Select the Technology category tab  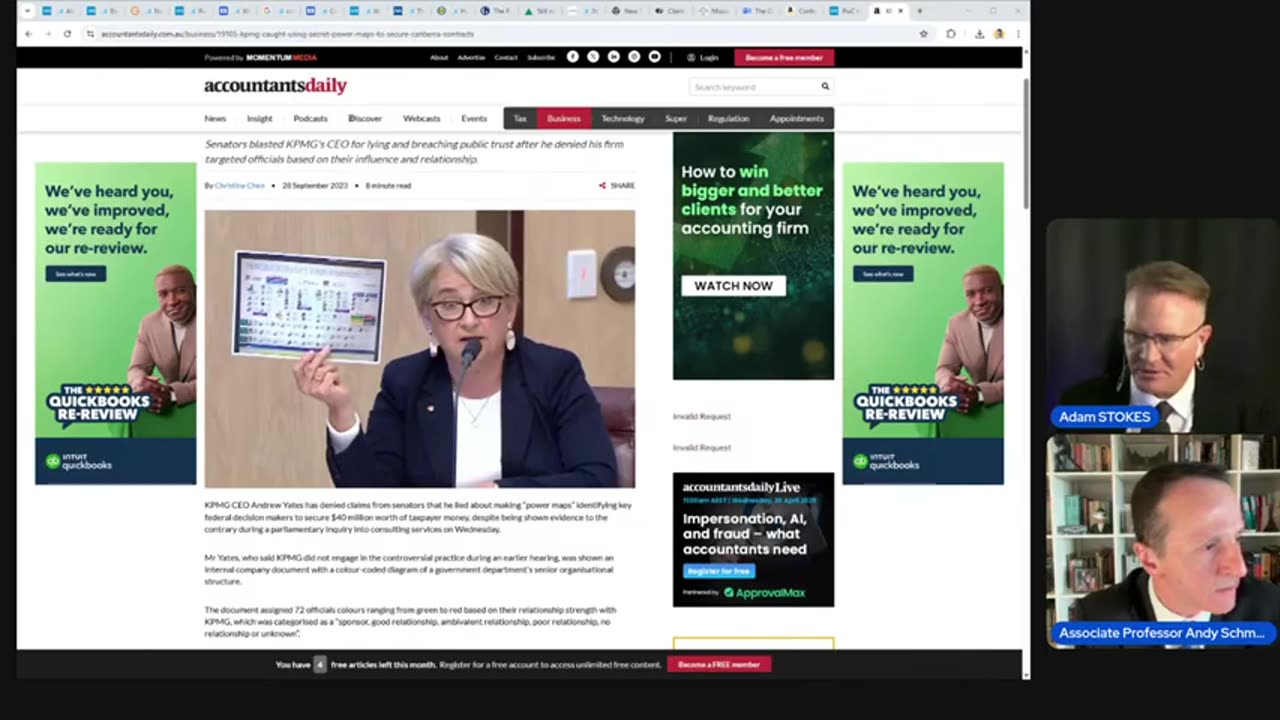point(622,118)
